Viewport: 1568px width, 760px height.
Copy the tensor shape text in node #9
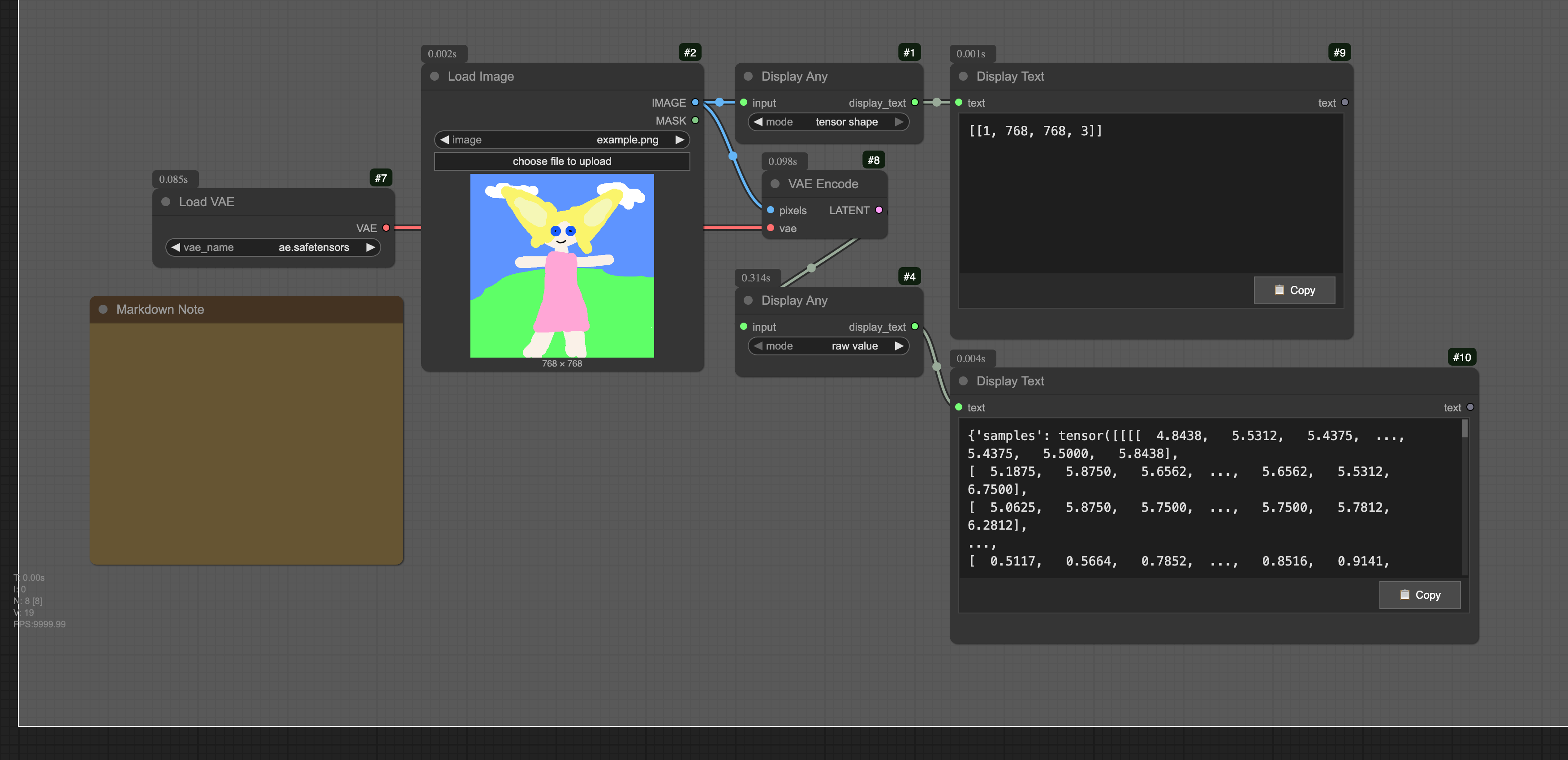click(x=1295, y=290)
